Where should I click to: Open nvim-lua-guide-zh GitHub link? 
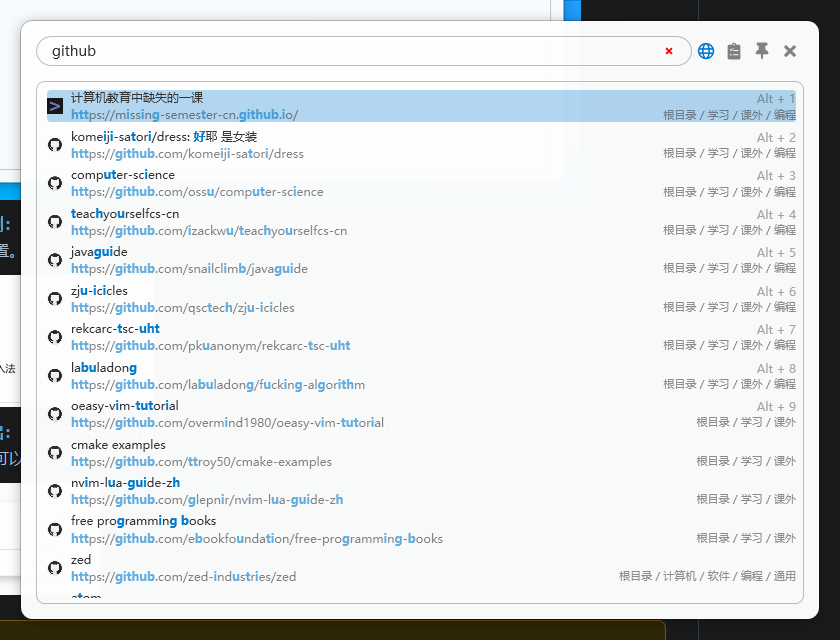[x=207, y=500]
